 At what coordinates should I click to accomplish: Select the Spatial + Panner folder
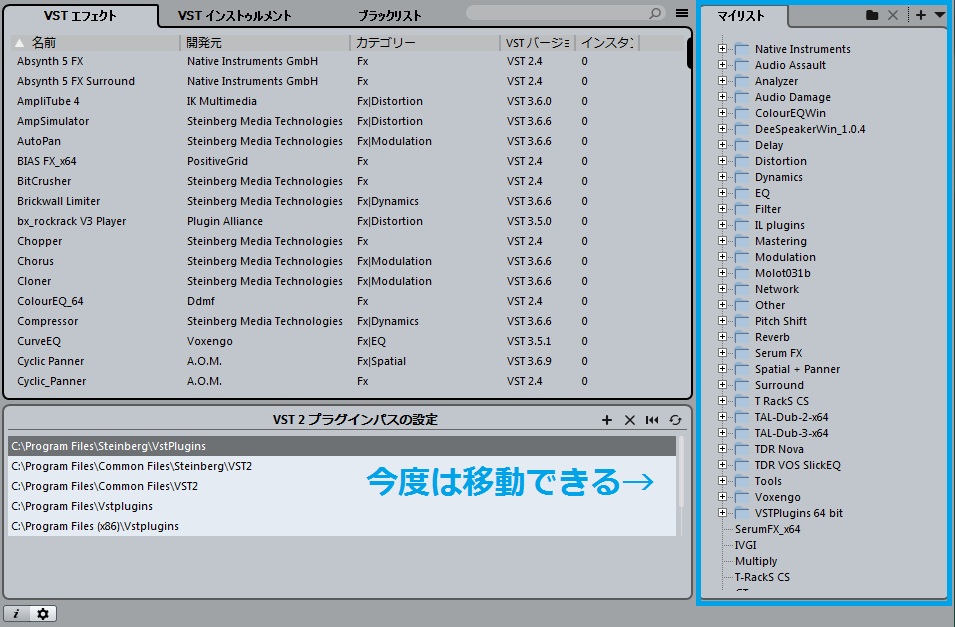(797, 369)
